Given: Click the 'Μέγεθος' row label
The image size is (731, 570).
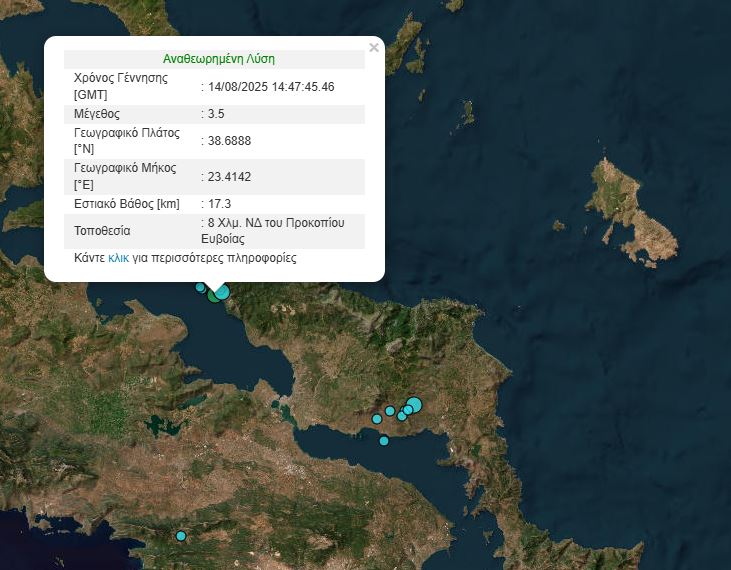Looking at the screenshot, I should pos(97,114).
